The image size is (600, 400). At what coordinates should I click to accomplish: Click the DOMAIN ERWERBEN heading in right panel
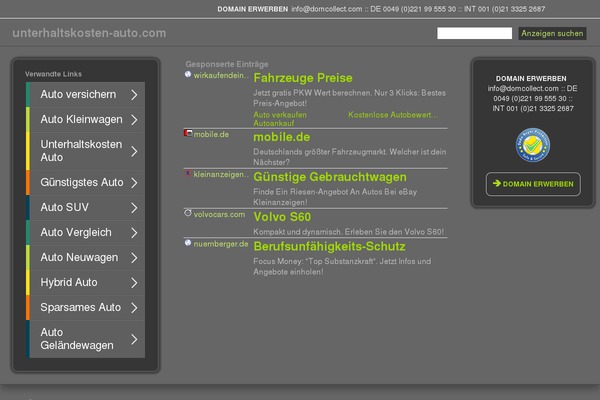[531, 78]
